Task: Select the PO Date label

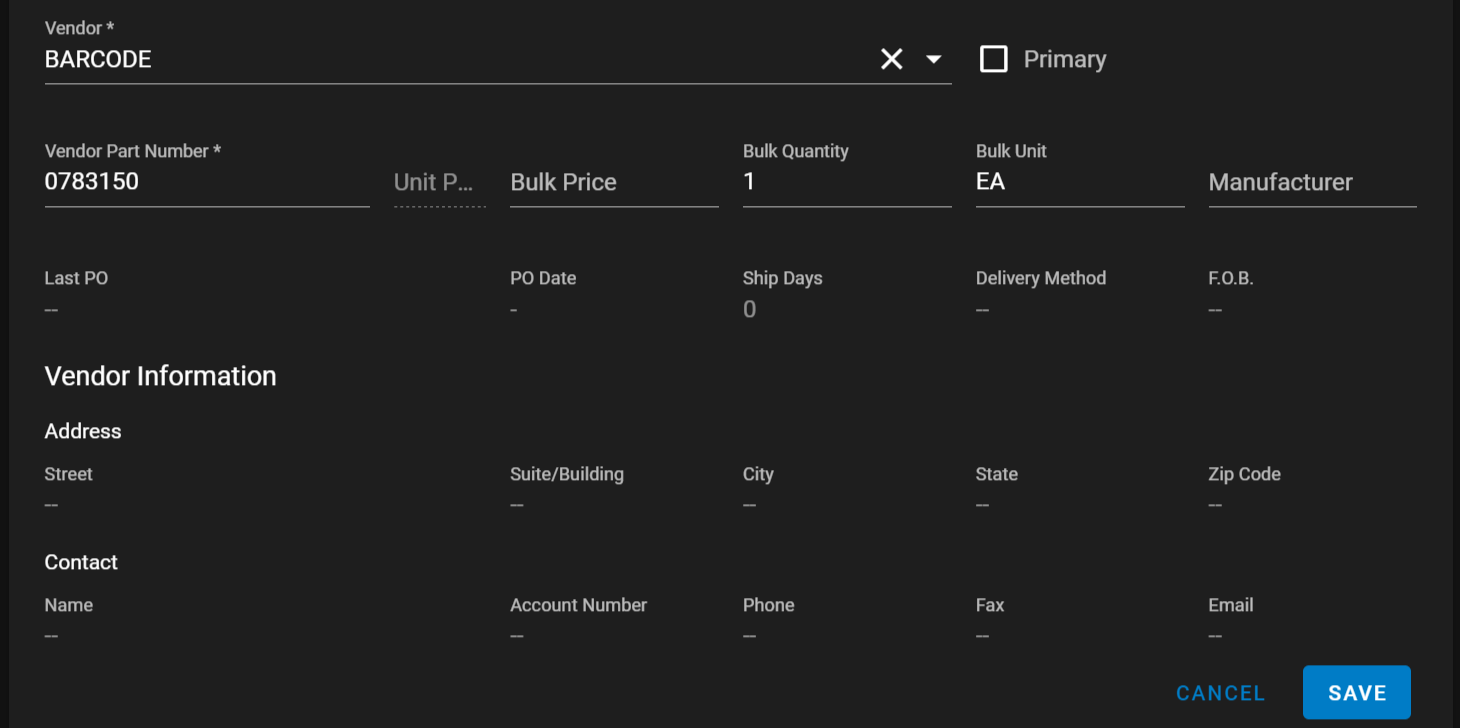Action: (x=543, y=278)
